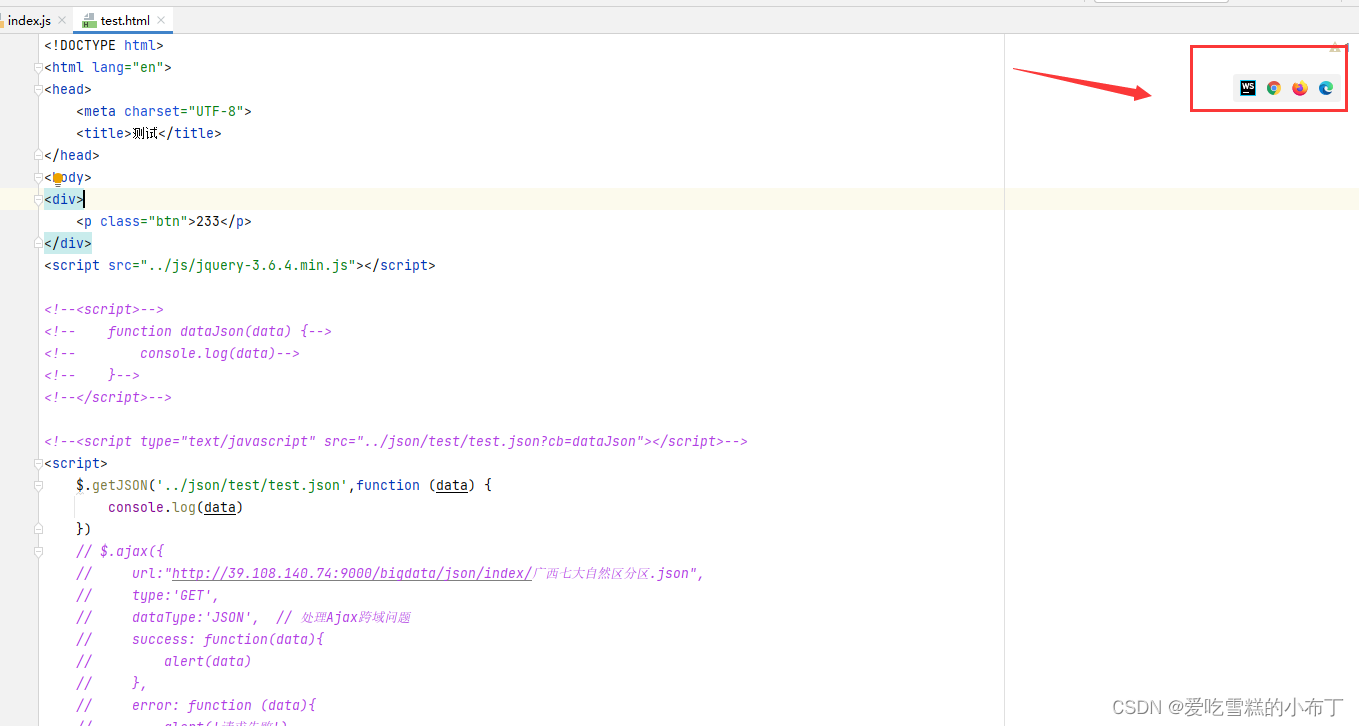Click the fold marker at closing /head tag
This screenshot has height=726, width=1359.
tap(39, 156)
